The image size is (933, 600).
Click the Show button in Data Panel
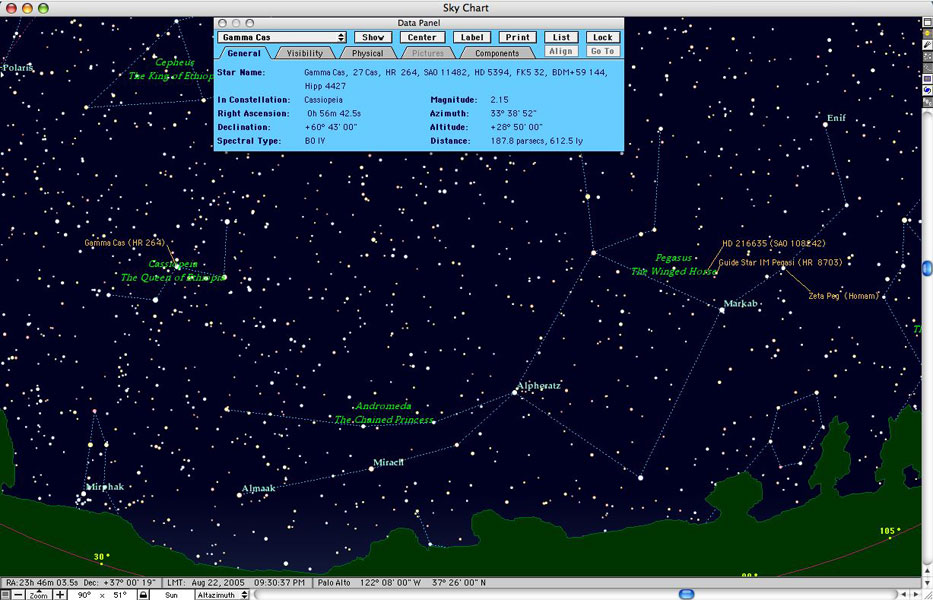(373, 37)
